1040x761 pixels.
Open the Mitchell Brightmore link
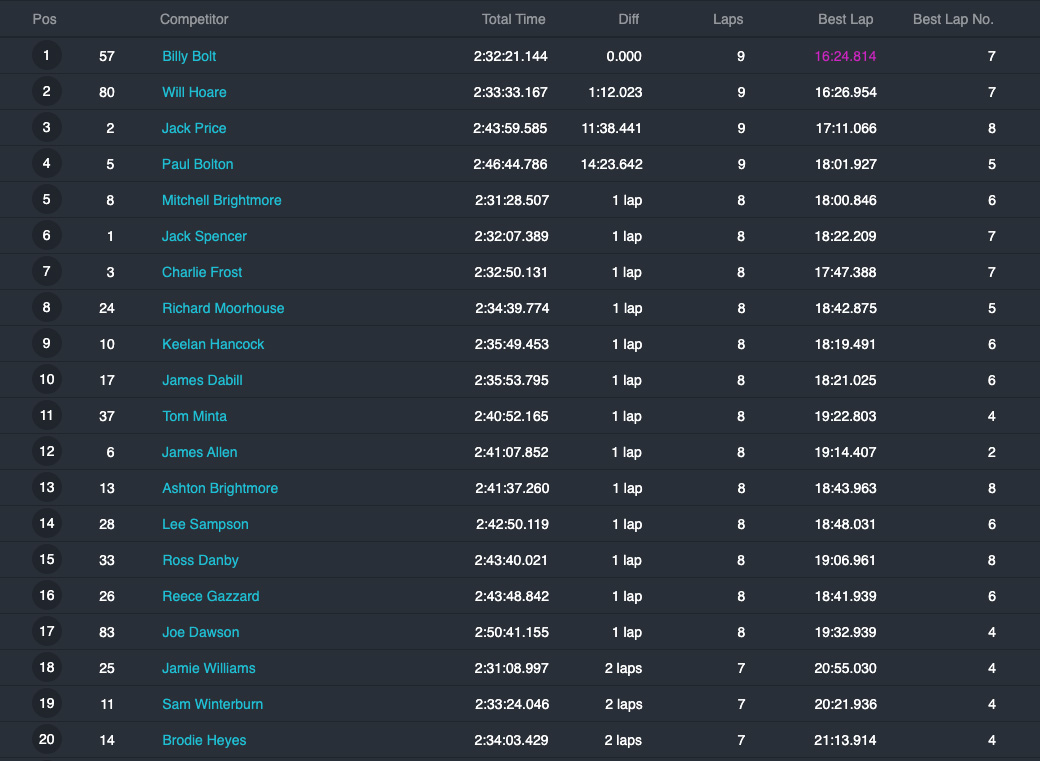(222, 200)
